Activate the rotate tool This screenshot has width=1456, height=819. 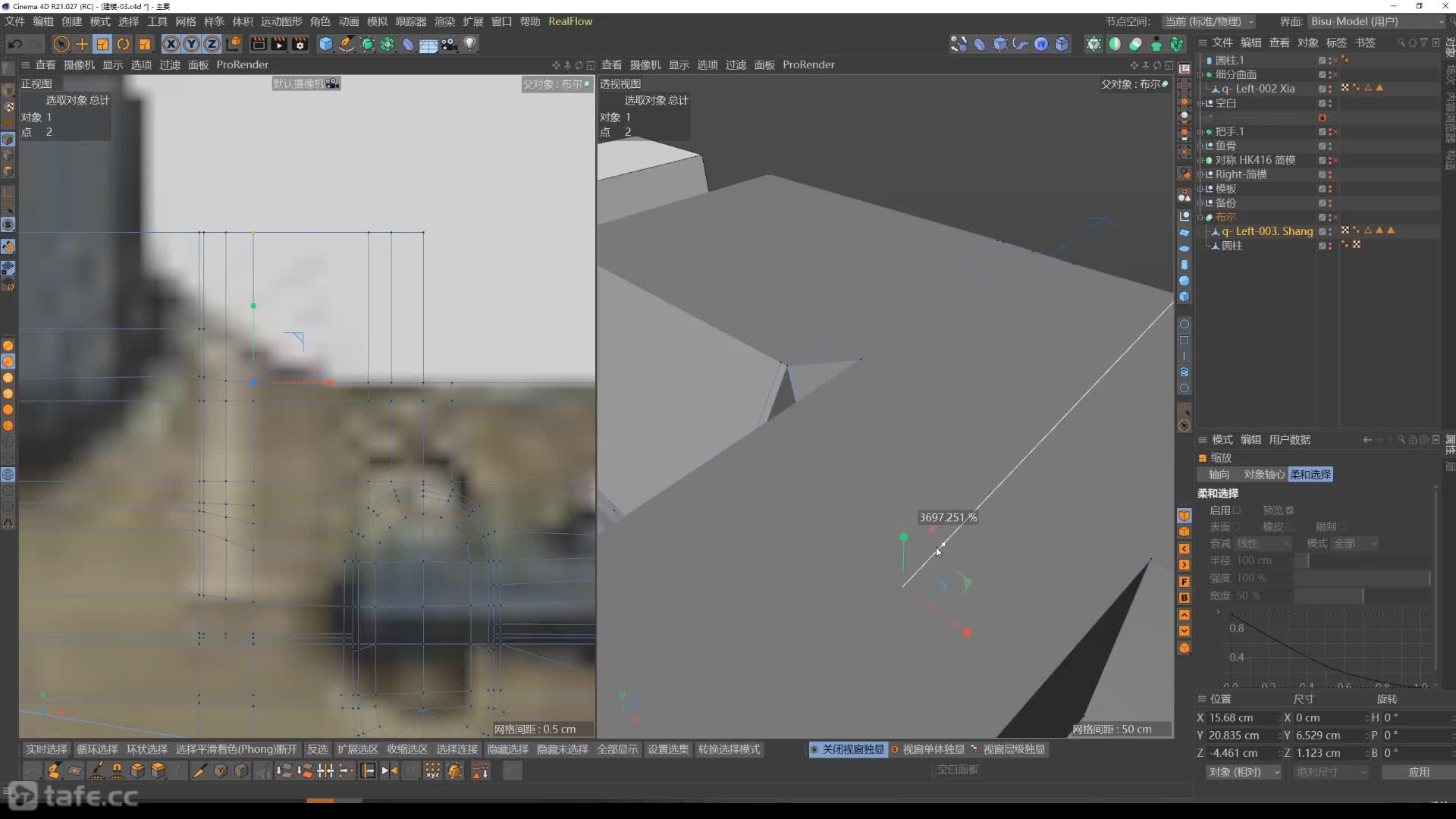point(123,44)
